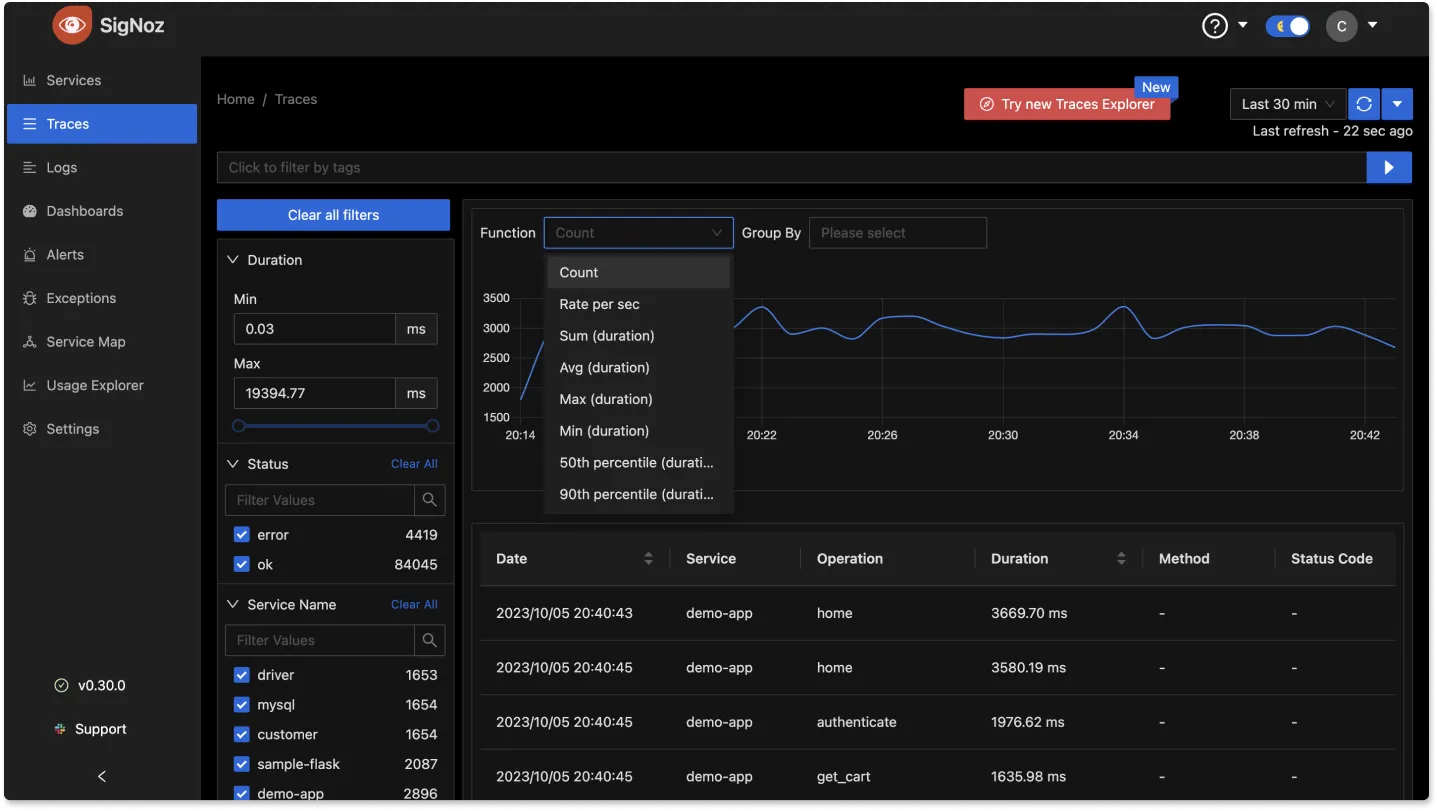Toggle dark/light theme switch
Viewport: 1437px width, 811px height.
click(1288, 26)
